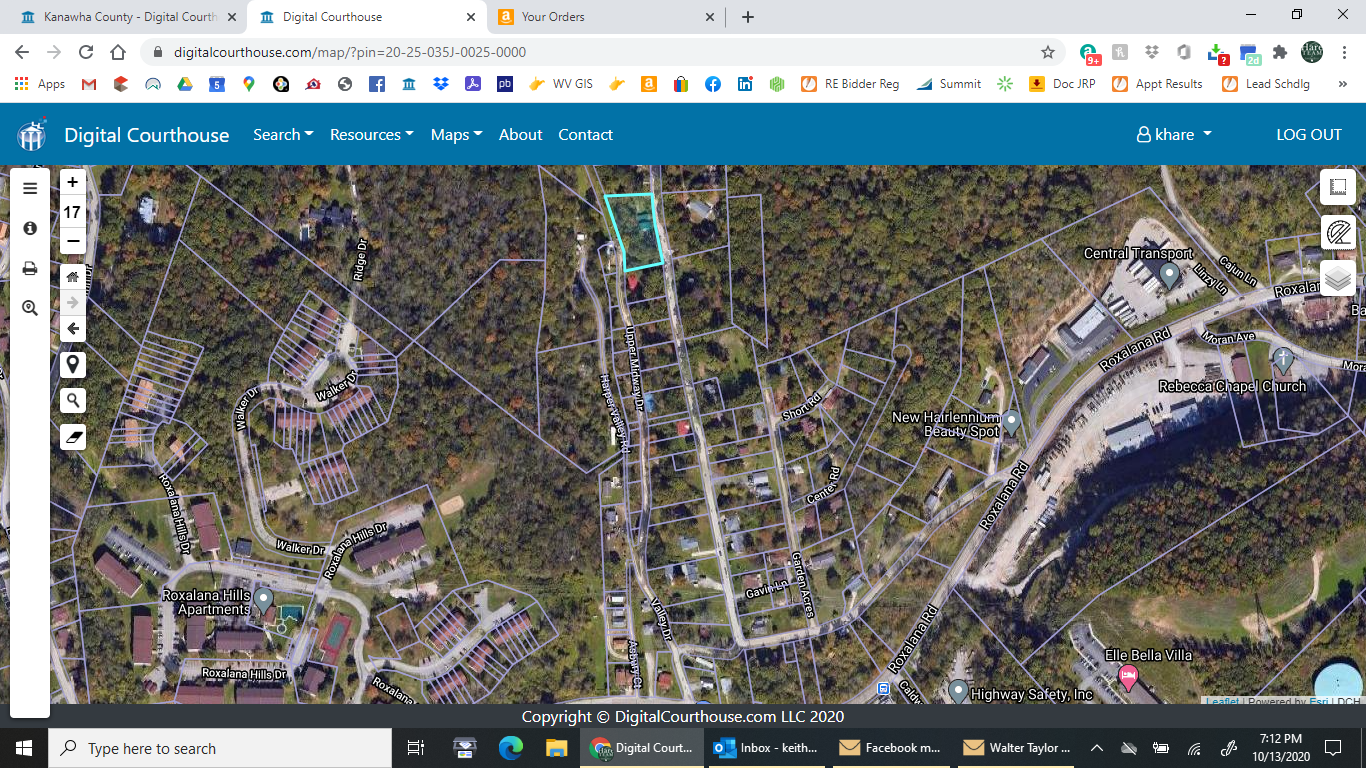Switch to Outlook Inbox taskbar window
Screen dimensions: 1366x768
tap(766, 748)
